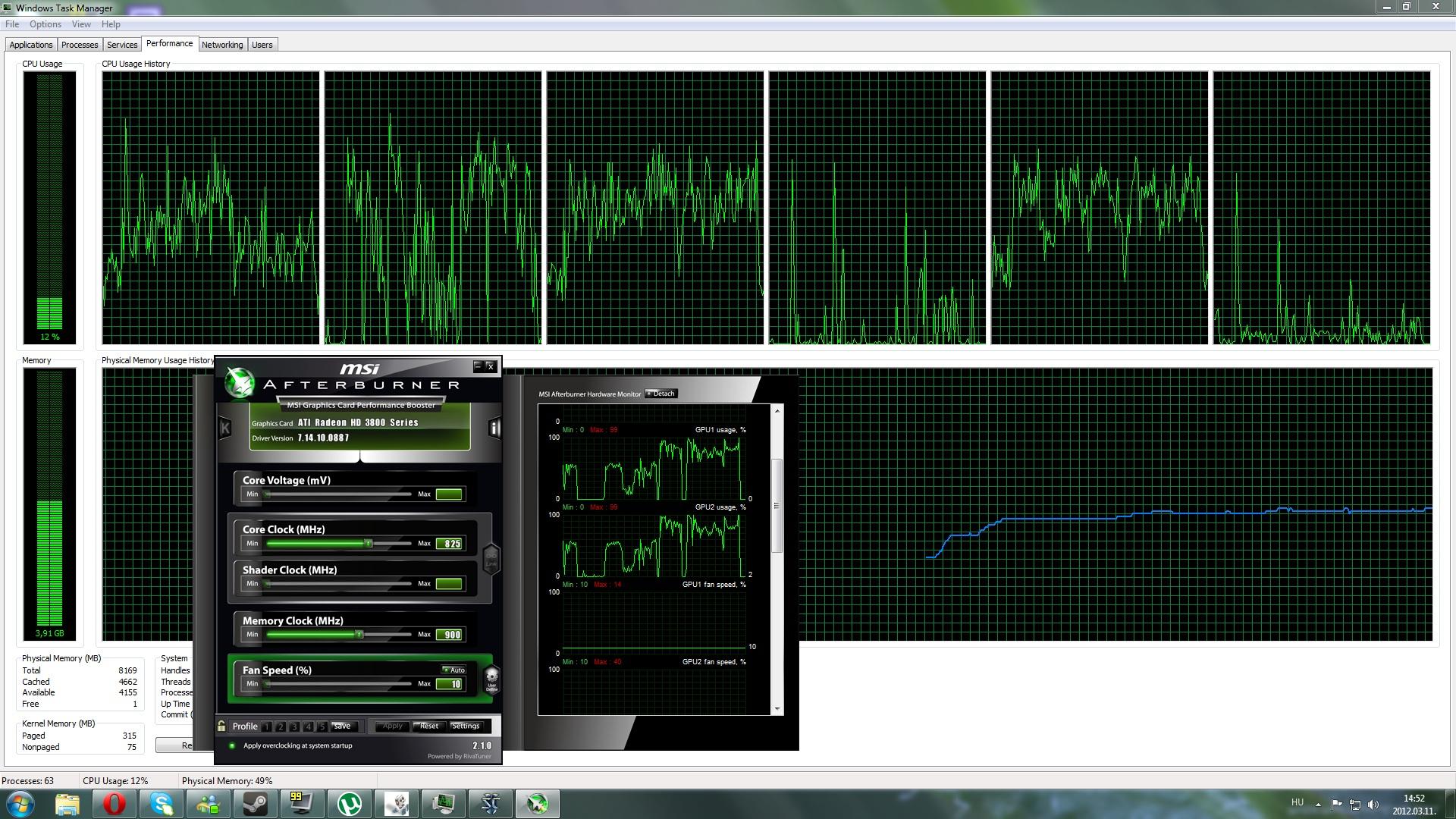This screenshot has width=1456, height=819.
Task: Open the Options menu in Task Manager
Action: pos(45,24)
